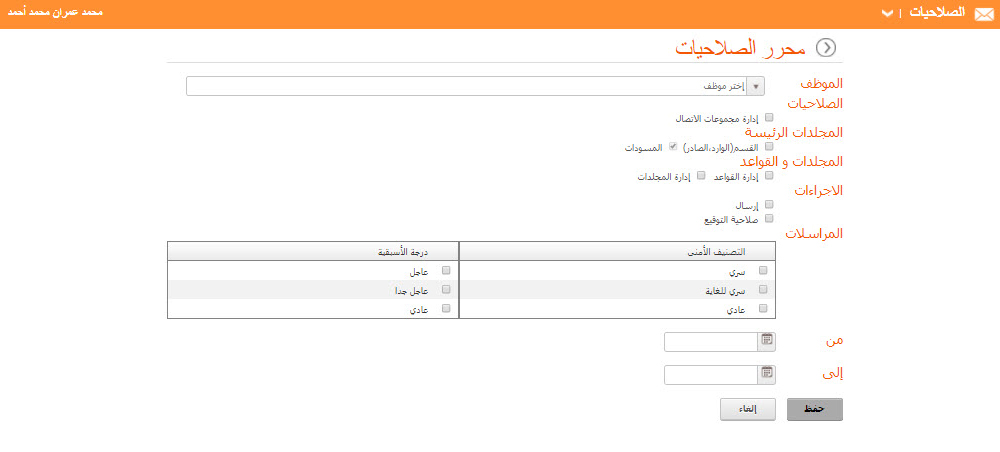The width and height of the screenshot is (1000, 452).
Task: Enable the إرسال action checkbox
Action: point(769,204)
